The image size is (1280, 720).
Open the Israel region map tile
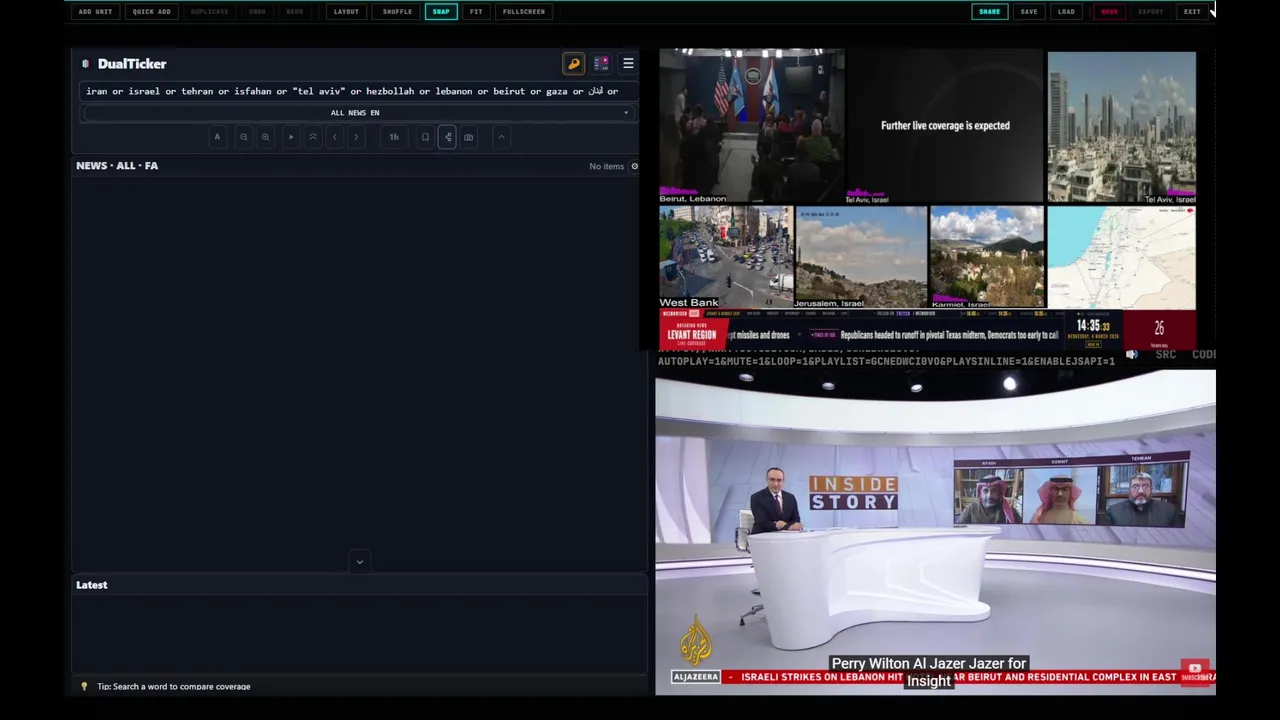point(1121,257)
